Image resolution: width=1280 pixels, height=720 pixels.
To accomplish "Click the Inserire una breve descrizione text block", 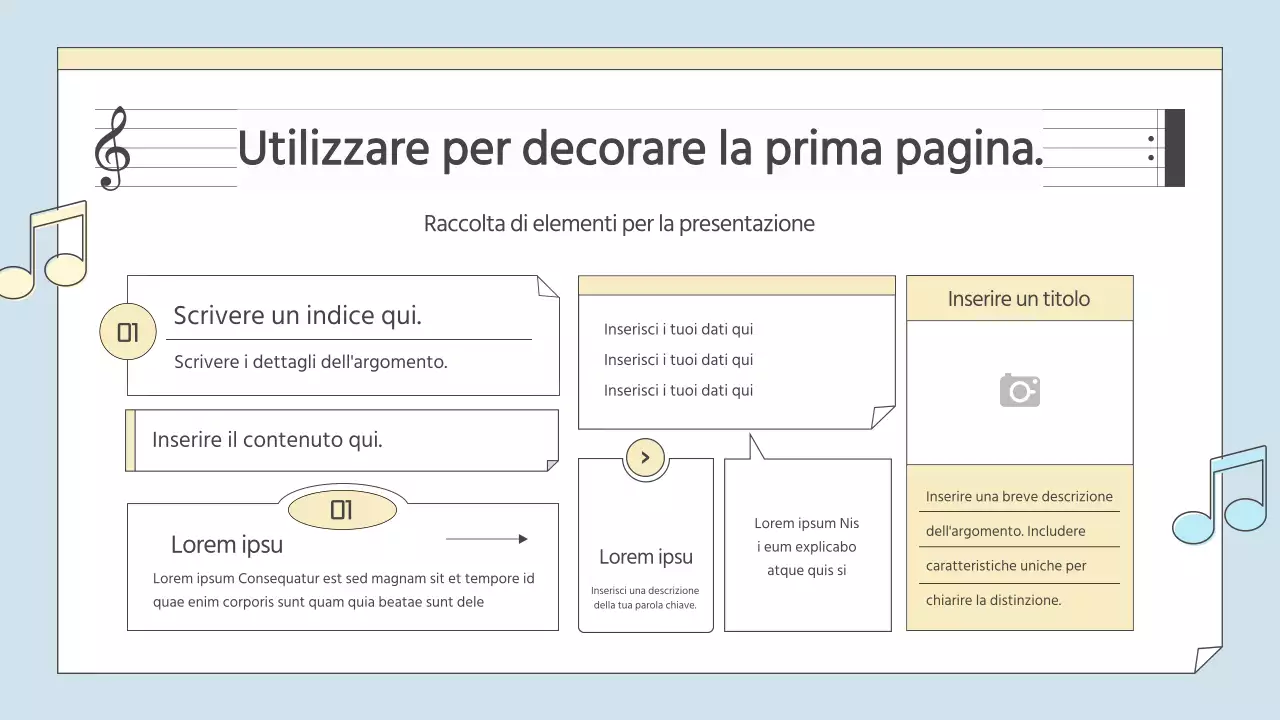I will click(x=1019, y=548).
